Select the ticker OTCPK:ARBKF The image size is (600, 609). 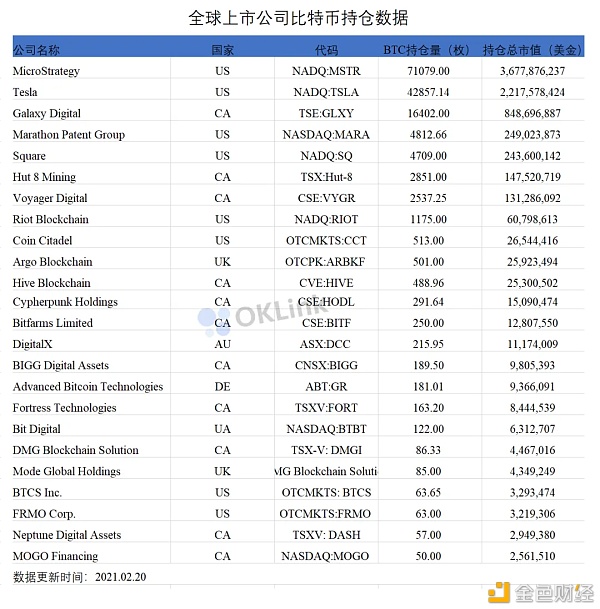click(325, 262)
